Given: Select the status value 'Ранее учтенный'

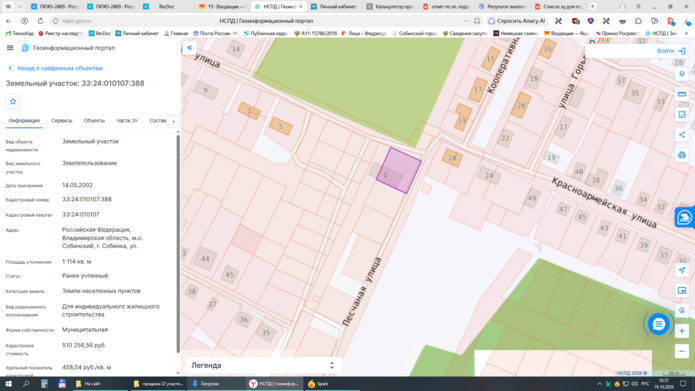Looking at the screenshot, I should click(85, 276).
